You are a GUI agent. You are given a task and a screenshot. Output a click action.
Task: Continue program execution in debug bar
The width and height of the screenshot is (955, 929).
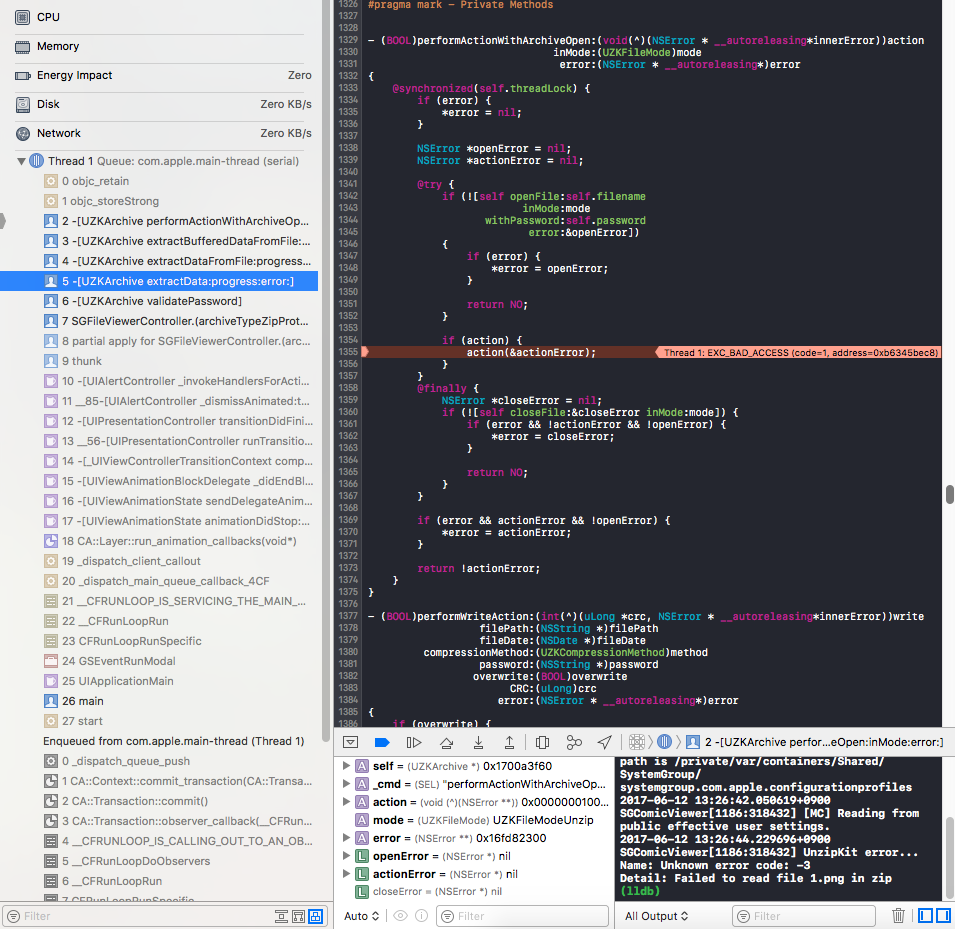tap(414, 742)
